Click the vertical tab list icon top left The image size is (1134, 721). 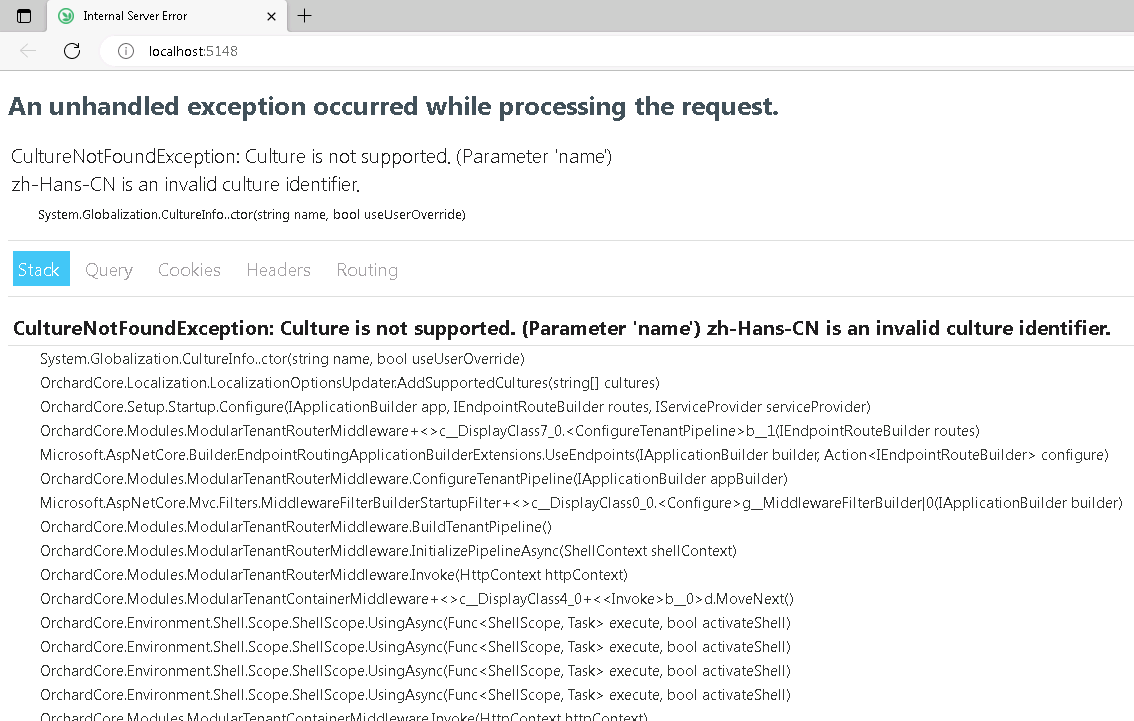[22, 16]
